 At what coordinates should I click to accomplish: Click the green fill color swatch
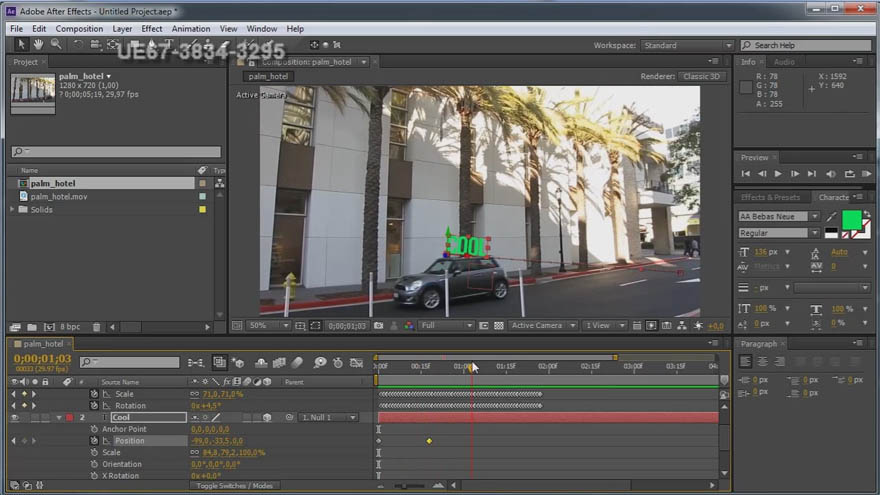tap(851, 219)
